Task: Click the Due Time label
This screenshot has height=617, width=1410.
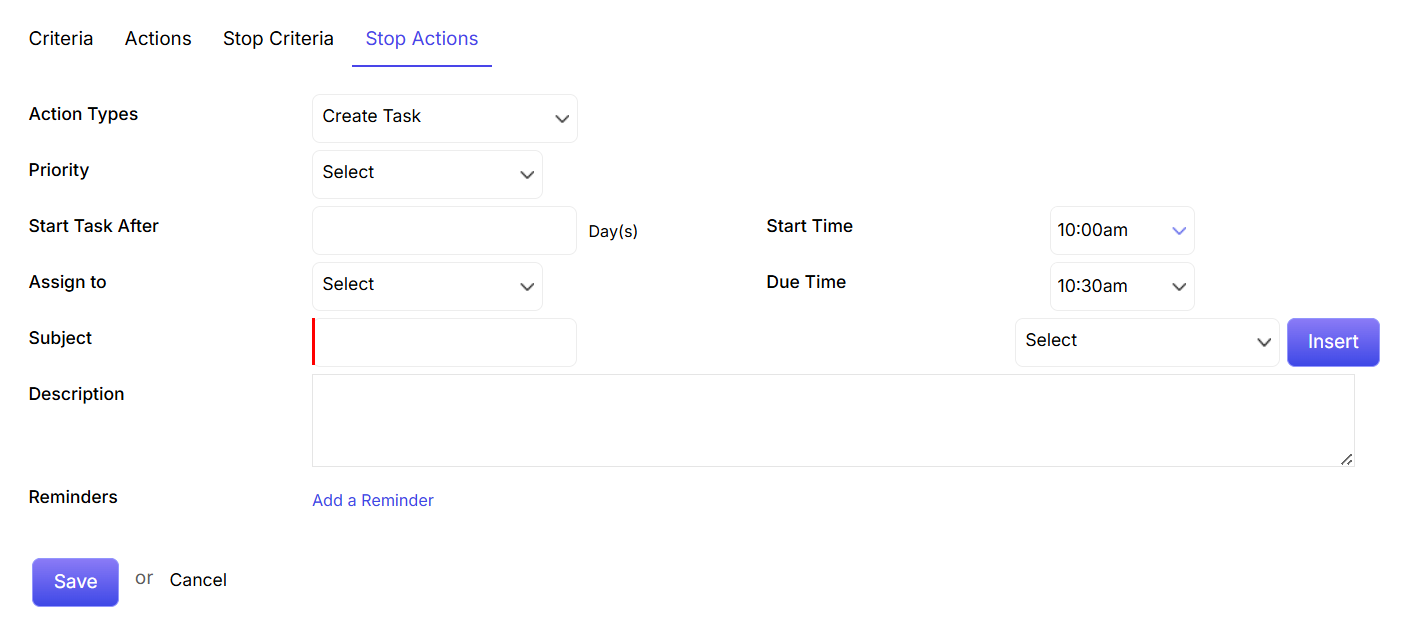Action: [806, 282]
